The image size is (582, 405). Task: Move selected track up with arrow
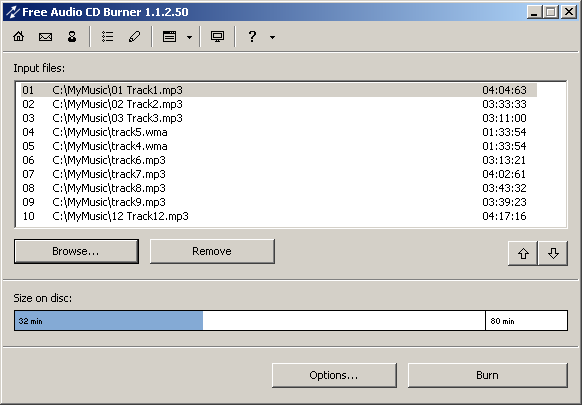pos(523,254)
